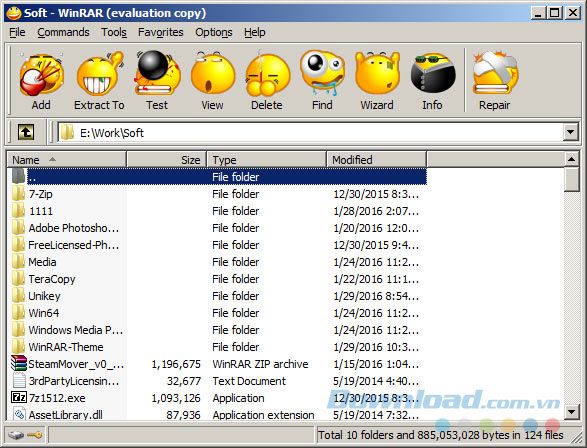The width and height of the screenshot is (587, 448).
Task: Click the 1111 folder icon
Action: [18, 211]
